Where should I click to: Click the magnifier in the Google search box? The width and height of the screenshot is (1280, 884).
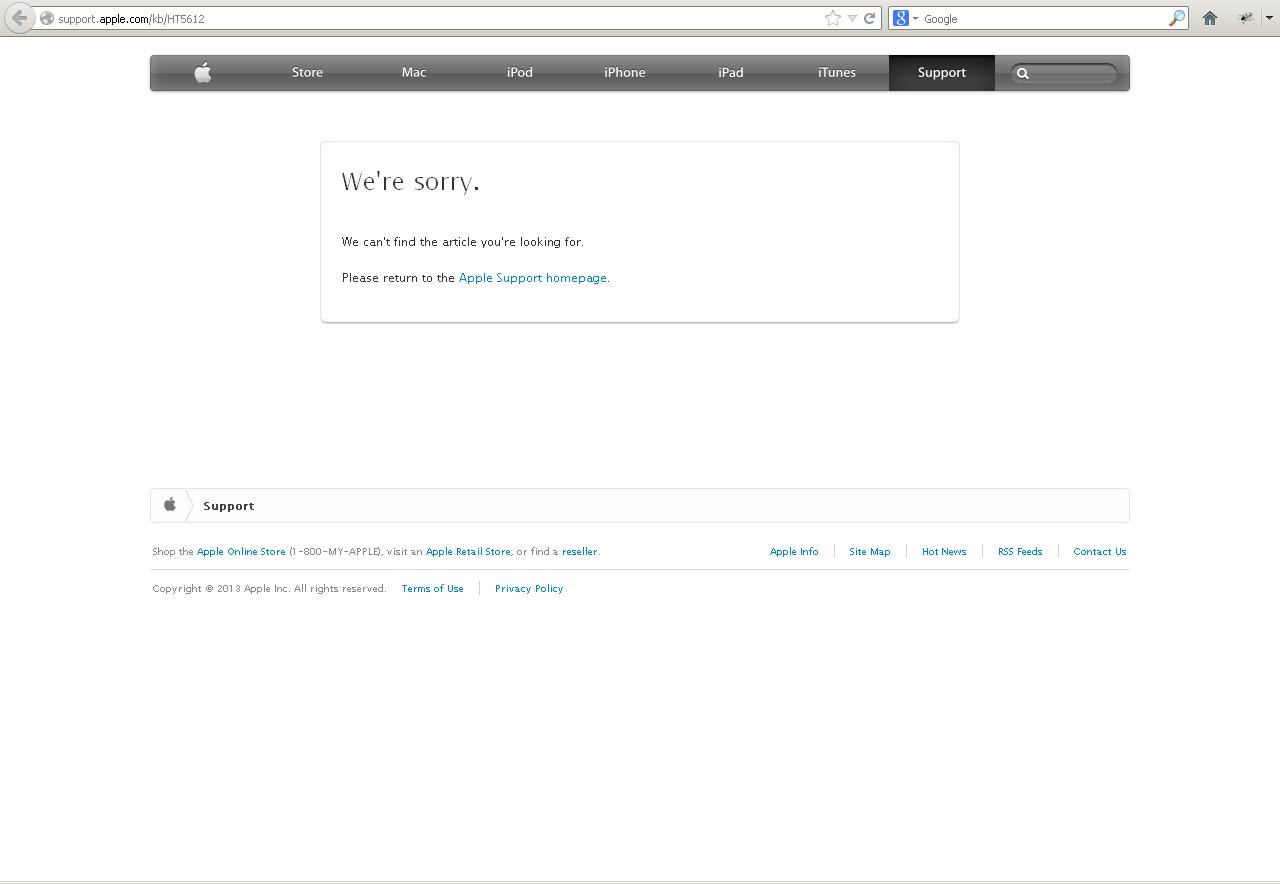coord(1176,18)
